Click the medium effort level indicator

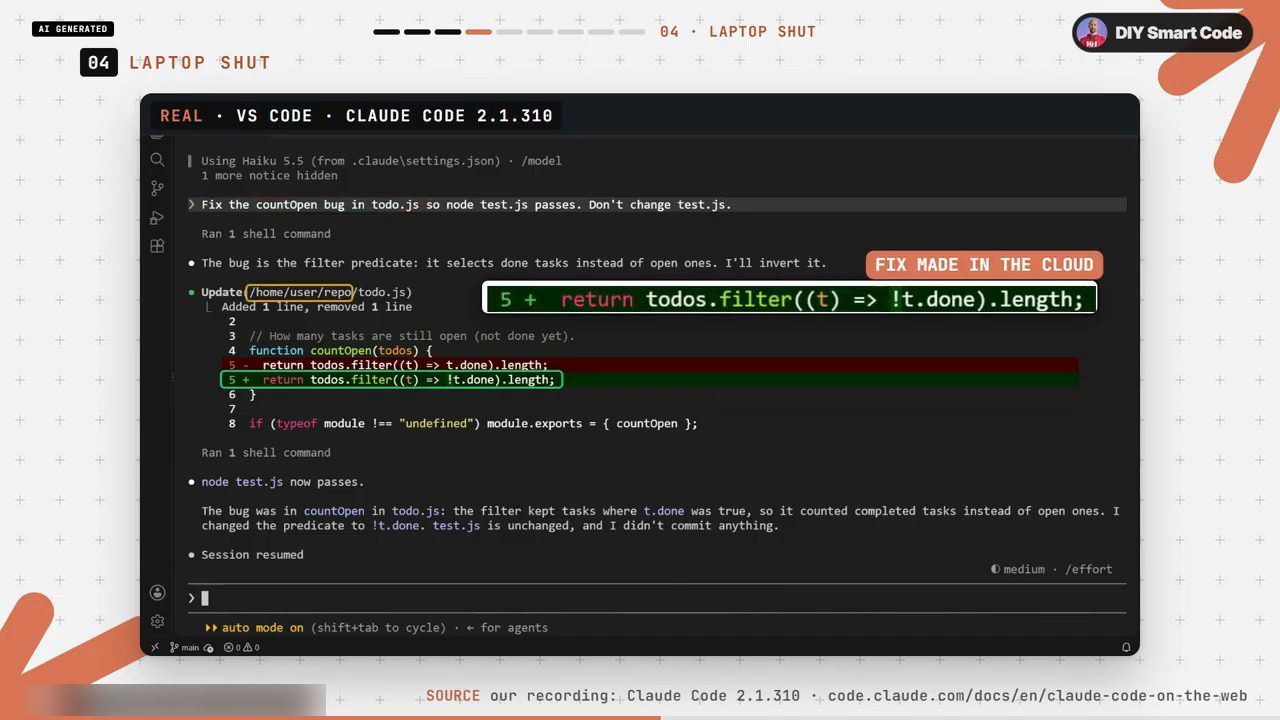1018,569
